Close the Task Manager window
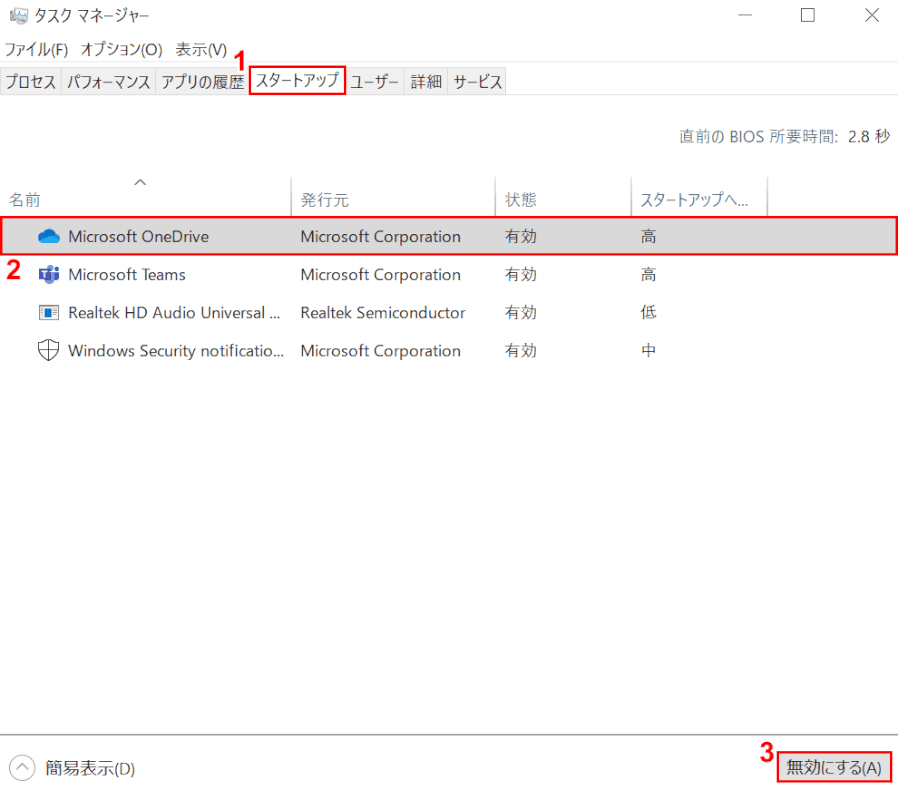The image size is (898, 800). click(872, 15)
